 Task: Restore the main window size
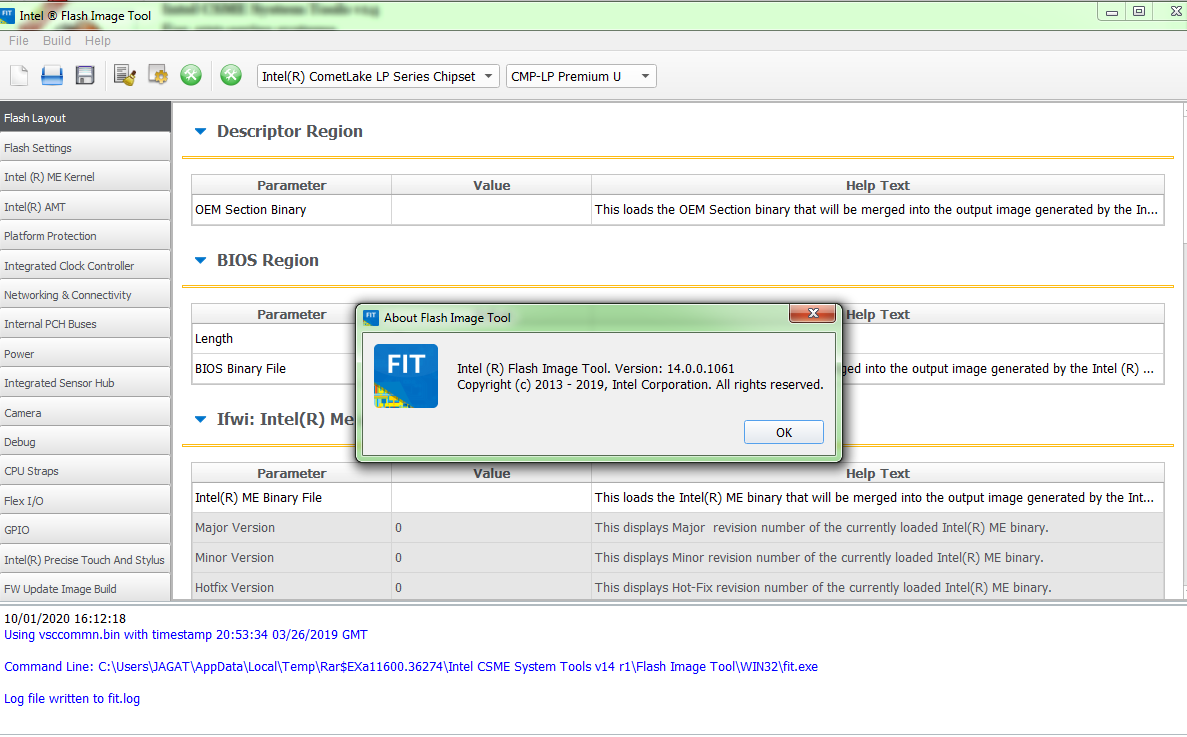pos(1139,11)
